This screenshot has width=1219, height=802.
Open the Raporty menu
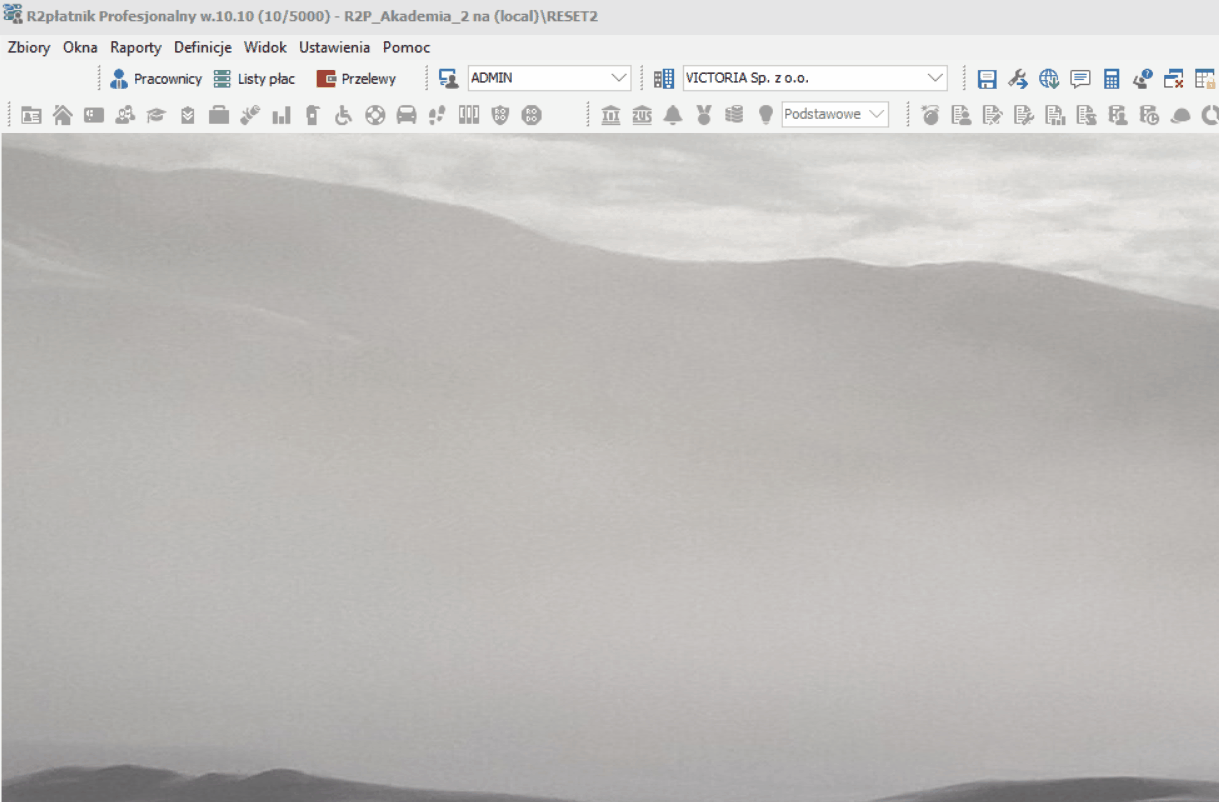(136, 47)
